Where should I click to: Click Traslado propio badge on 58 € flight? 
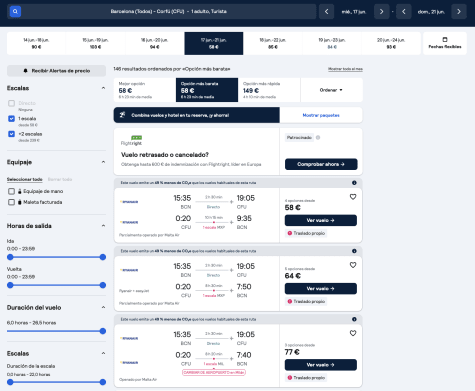pos(306,233)
